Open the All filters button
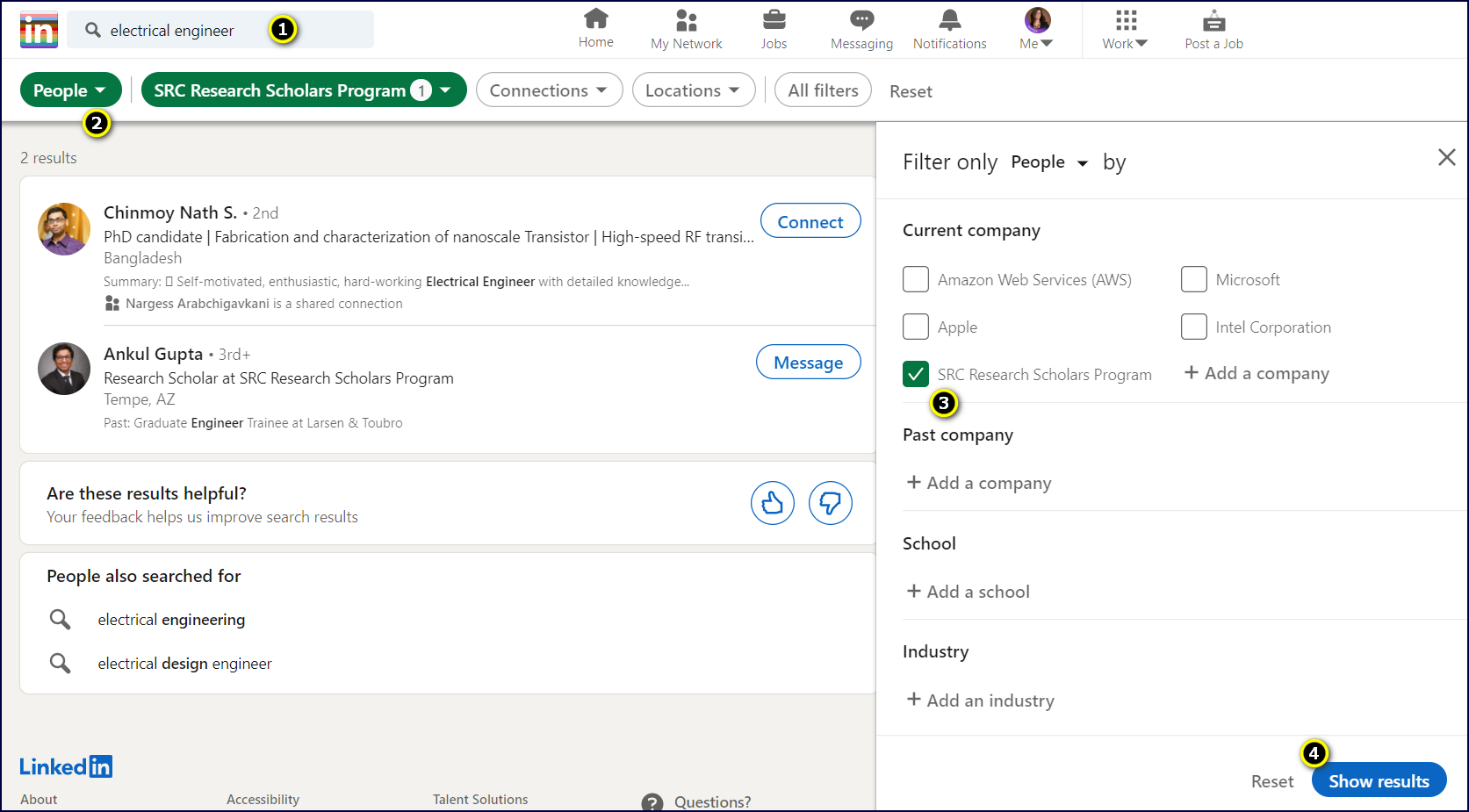Viewport: 1469px width, 812px height. [x=823, y=90]
